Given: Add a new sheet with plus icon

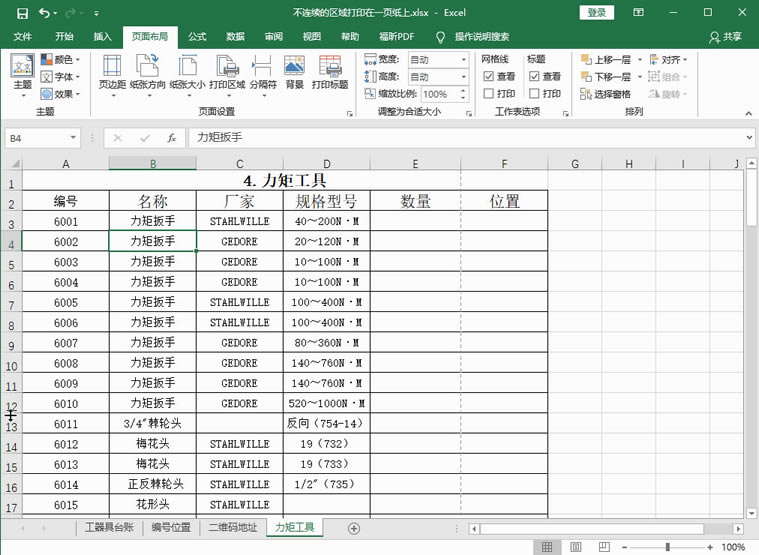Looking at the screenshot, I should (354, 528).
